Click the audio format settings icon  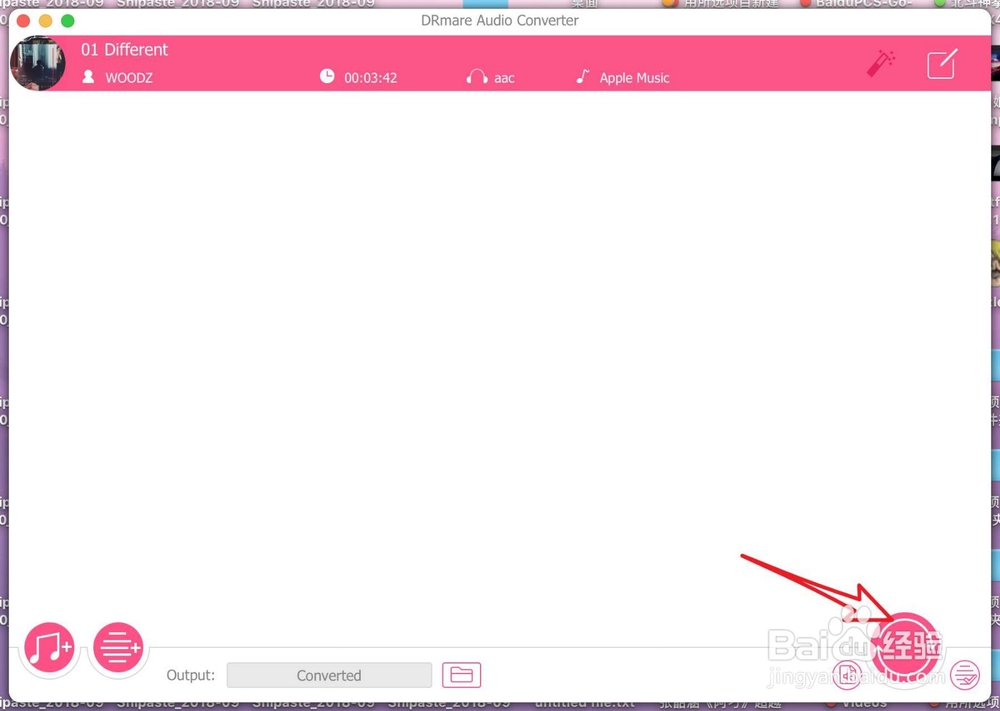[x=847, y=675]
